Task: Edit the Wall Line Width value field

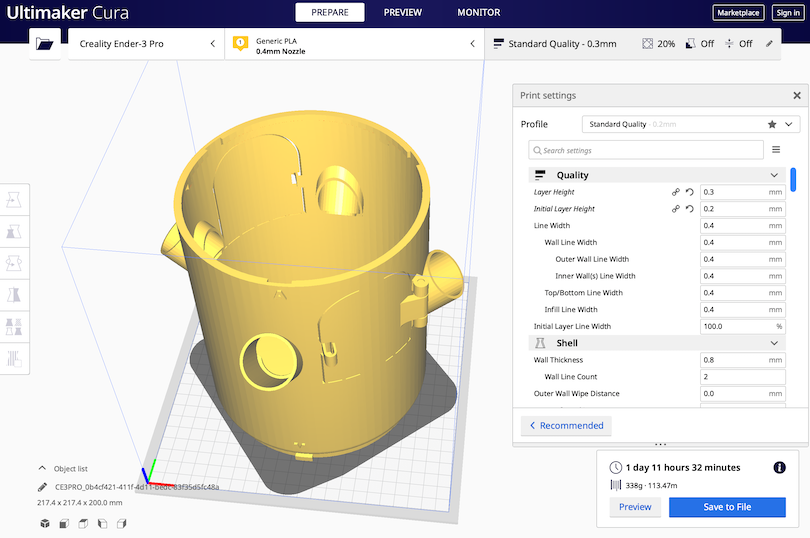Action: (x=742, y=242)
